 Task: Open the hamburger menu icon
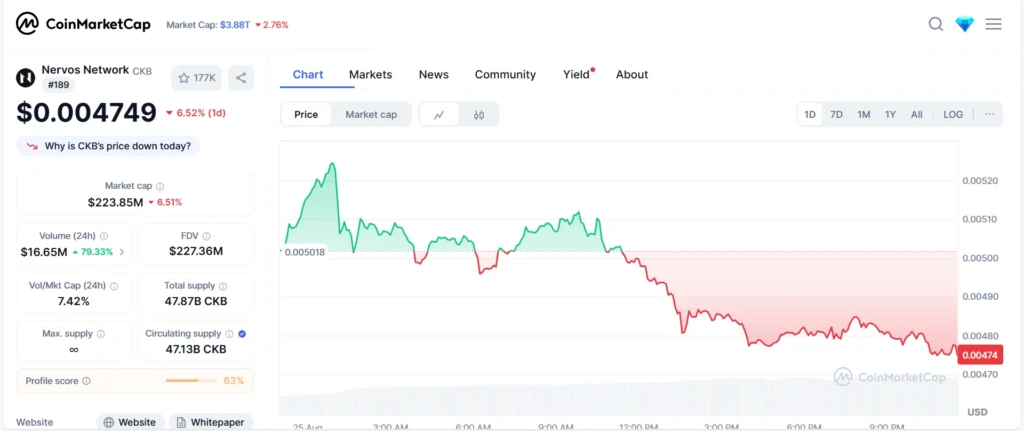click(993, 24)
